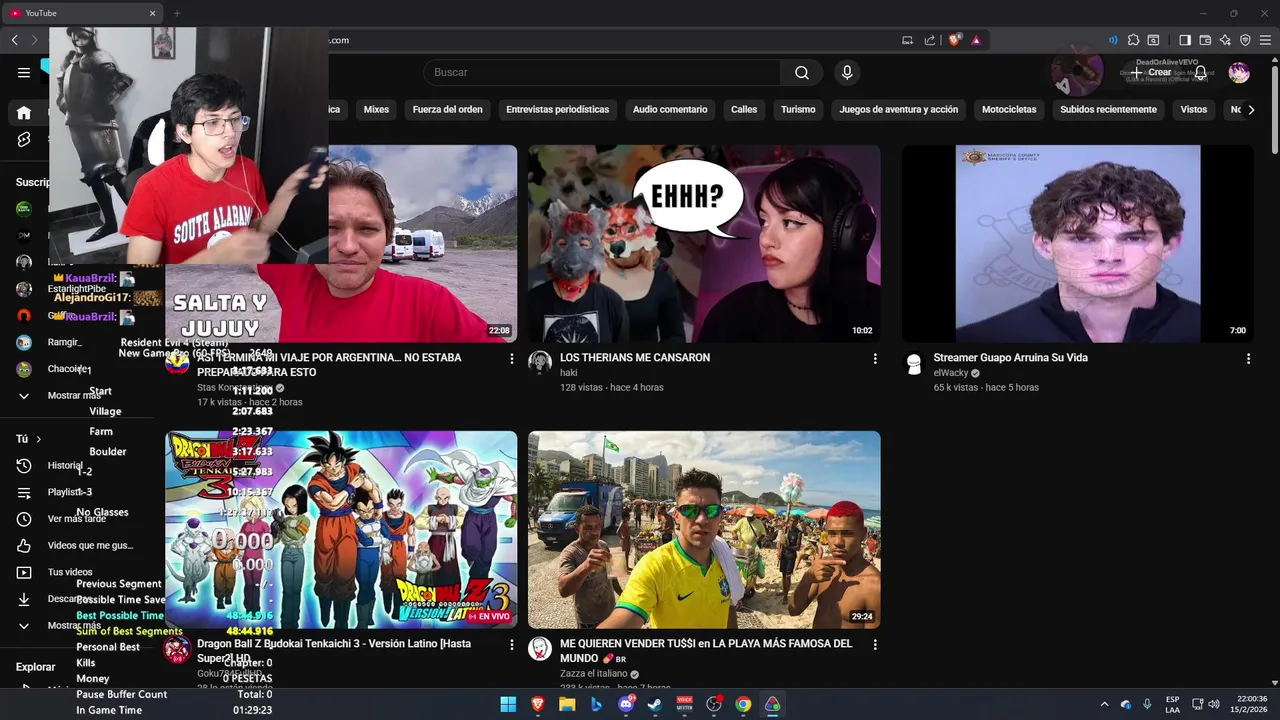This screenshot has width=1280, height=720.
Task: Select the Motocicletas filter chip
Action: coord(1009,110)
